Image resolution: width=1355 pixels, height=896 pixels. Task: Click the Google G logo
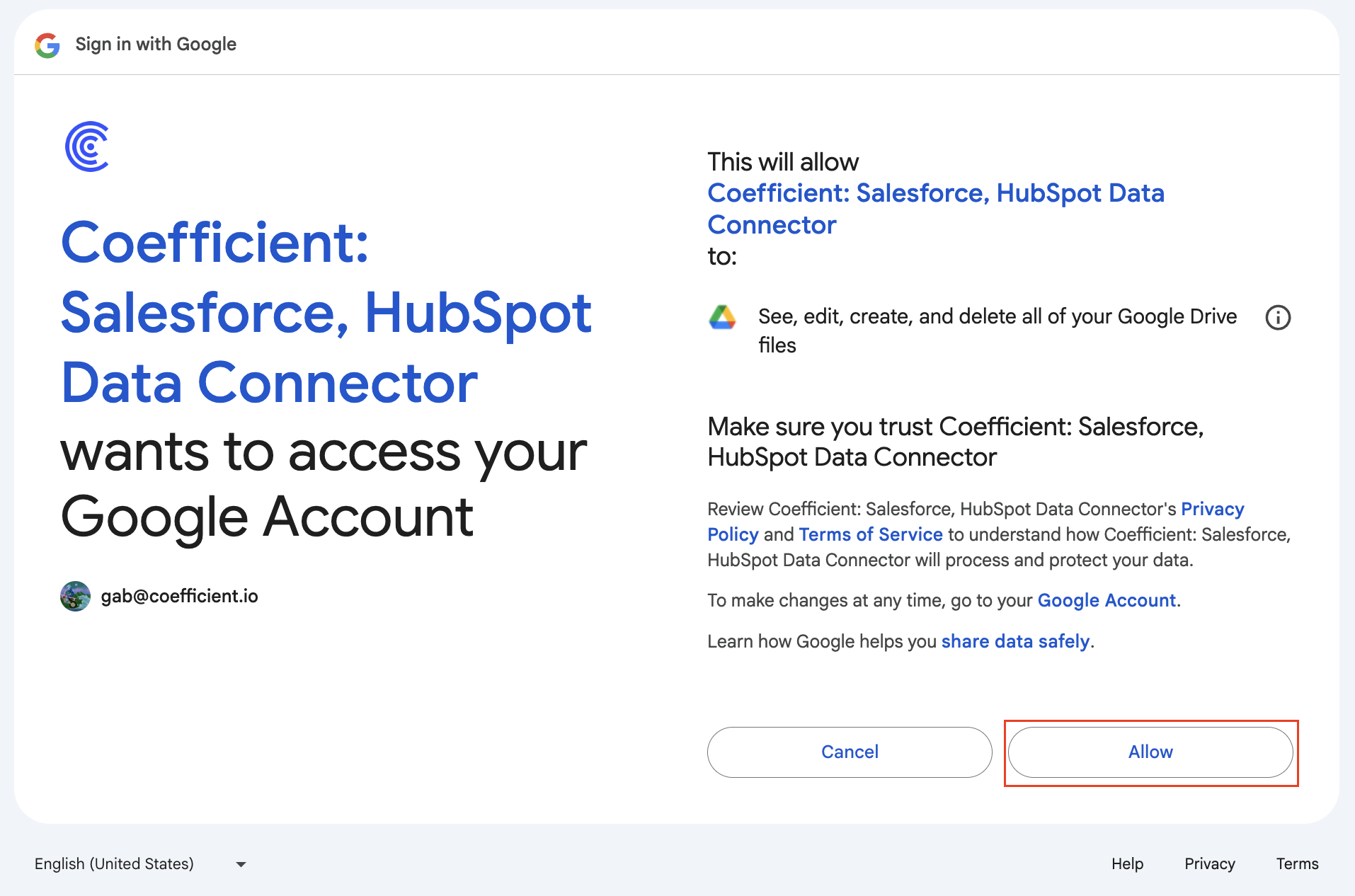tap(47, 45)
